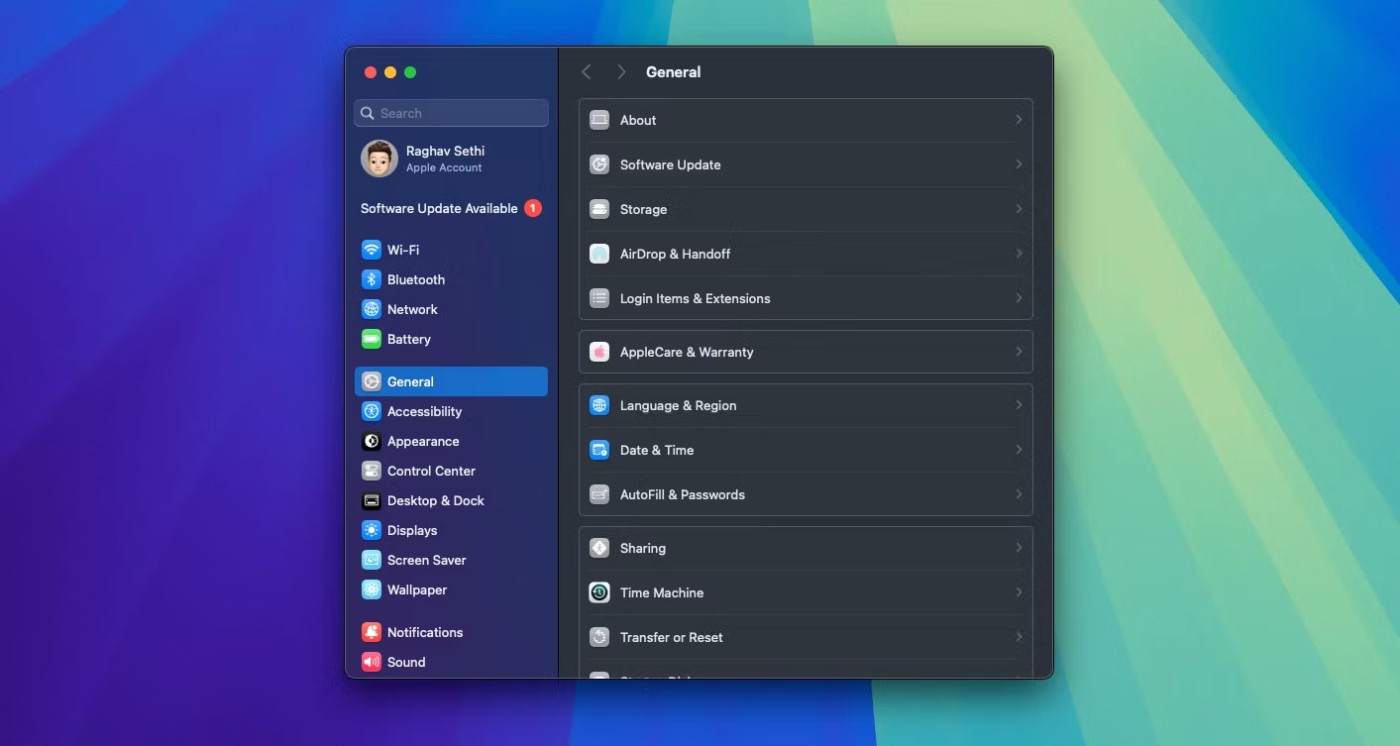
Task: Select the Accessibility icon in sidebar
Action: (x=371, y=411)
